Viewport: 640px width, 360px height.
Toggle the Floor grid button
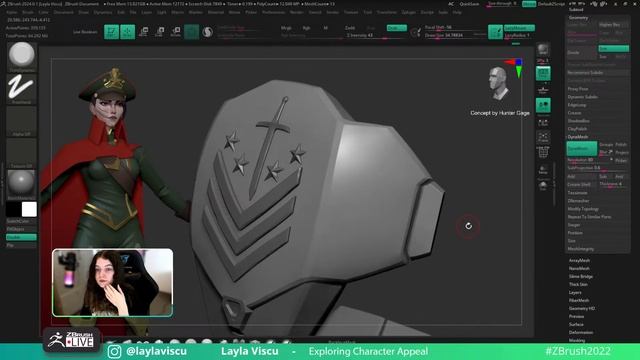click(543, 90)
